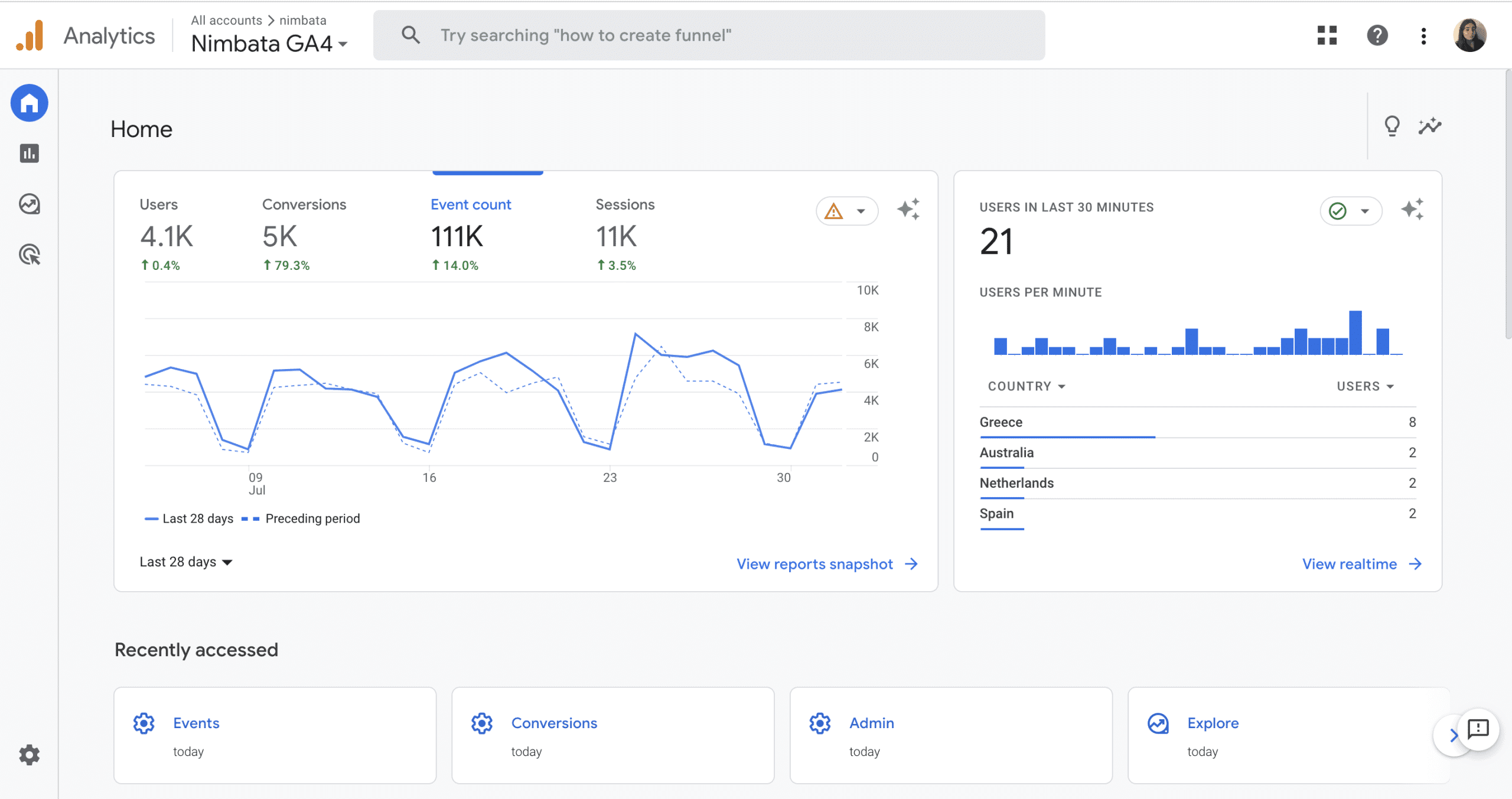The image size is (1512, 799).
Task: Expand the data quality warning dropdown
Action: 847,211
